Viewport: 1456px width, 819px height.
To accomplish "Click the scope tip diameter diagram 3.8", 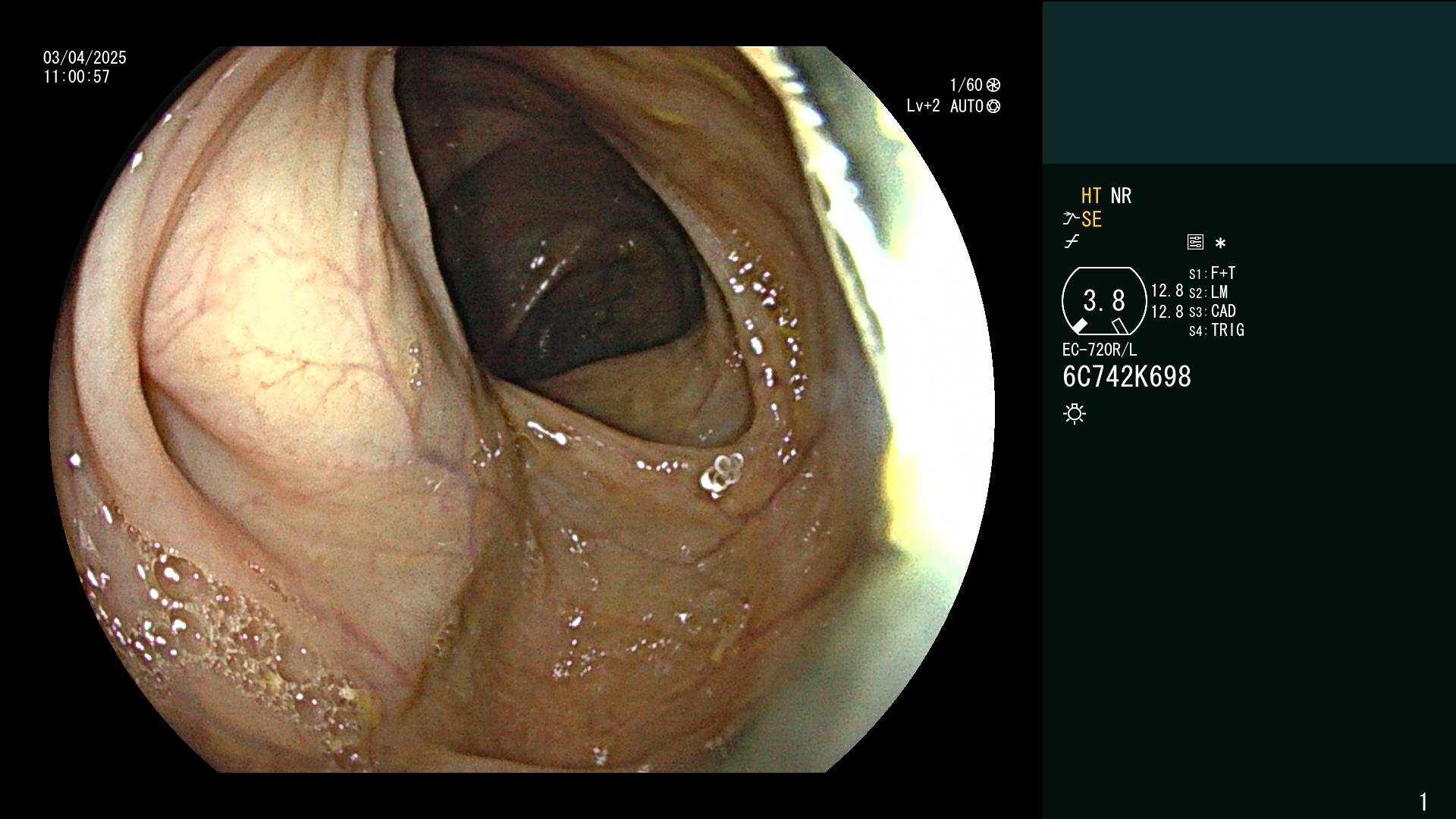I will point(1104,301).
